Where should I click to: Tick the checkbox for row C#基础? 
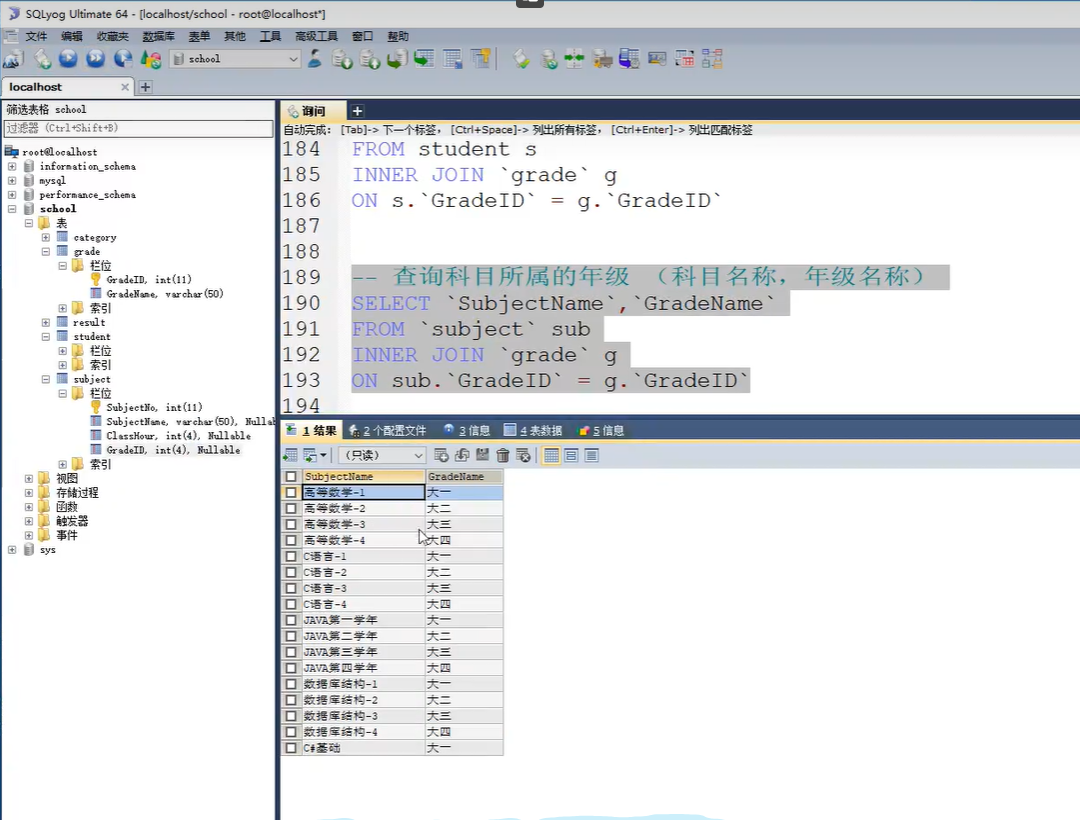coord(291,748)
